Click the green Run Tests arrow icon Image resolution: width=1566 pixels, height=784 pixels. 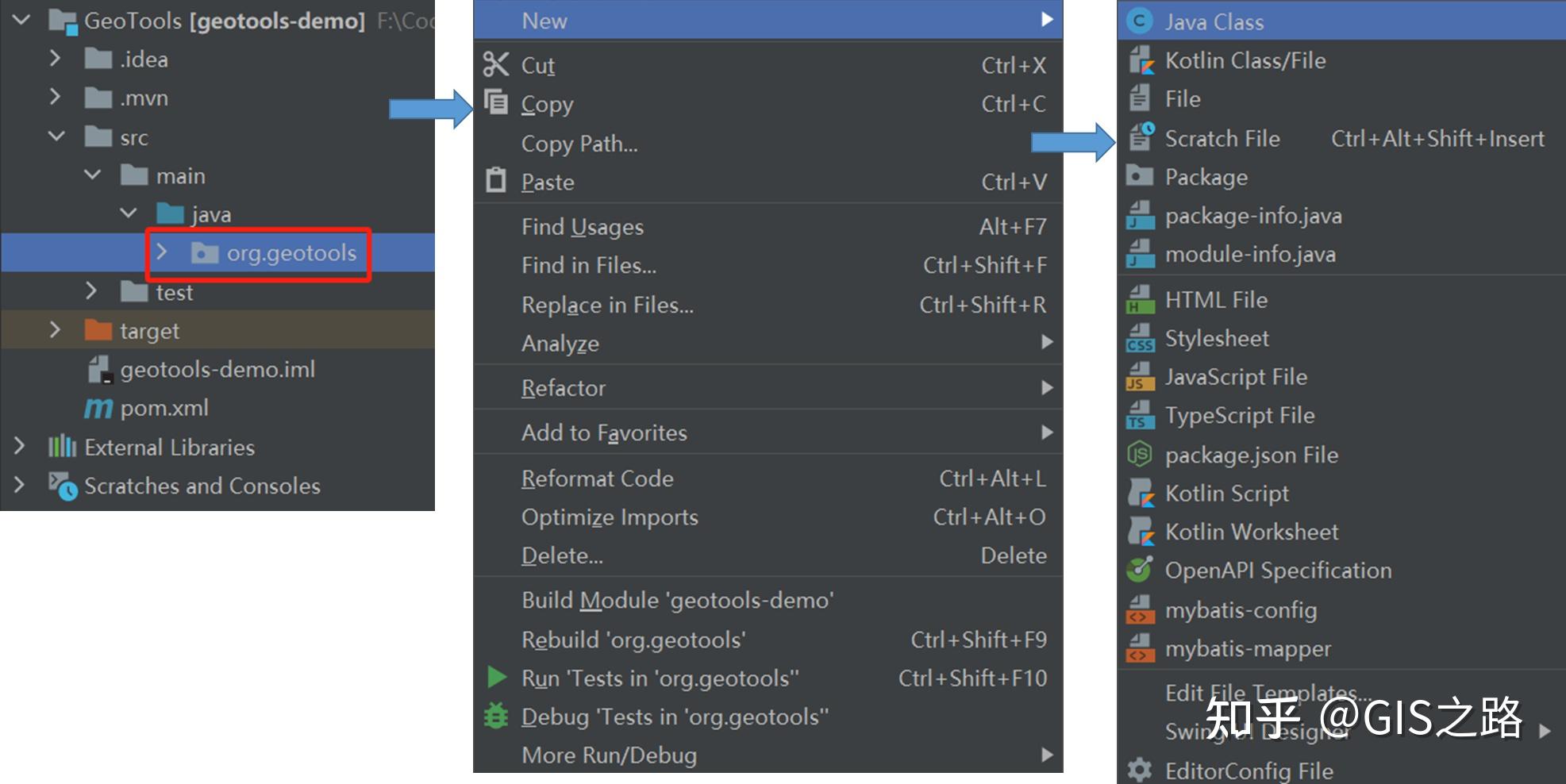point(497,678)
